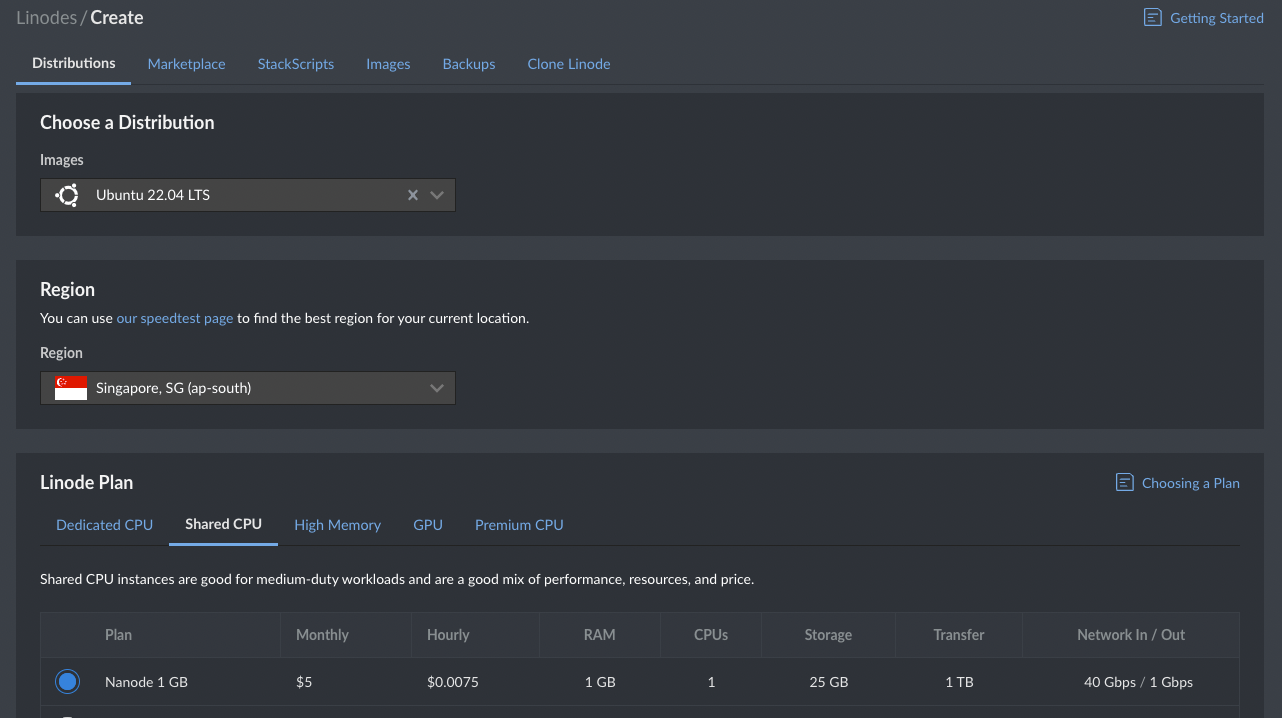The width and height of the screenshot is (1282, 718).
Task: Click the CPUs column header
Action: [711, 635]
